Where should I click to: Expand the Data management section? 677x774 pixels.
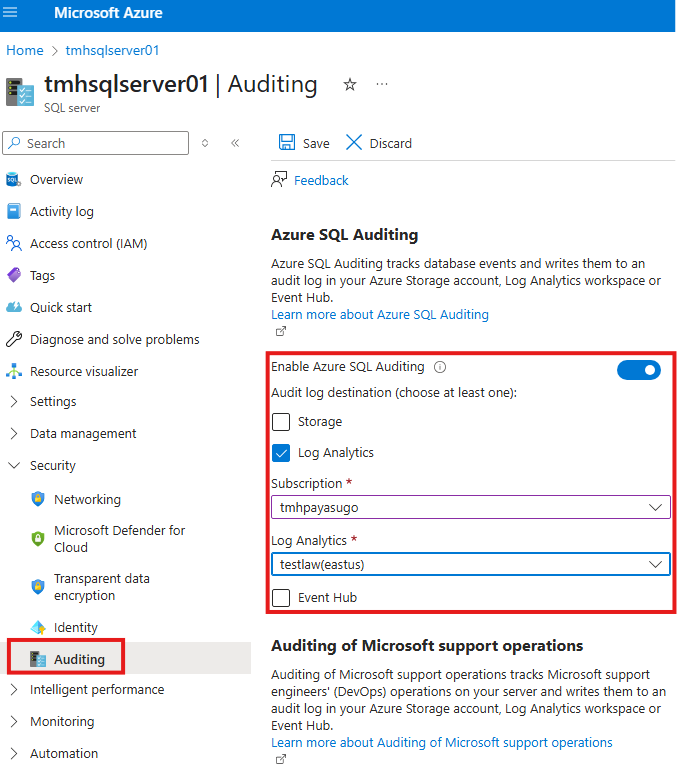14,433
